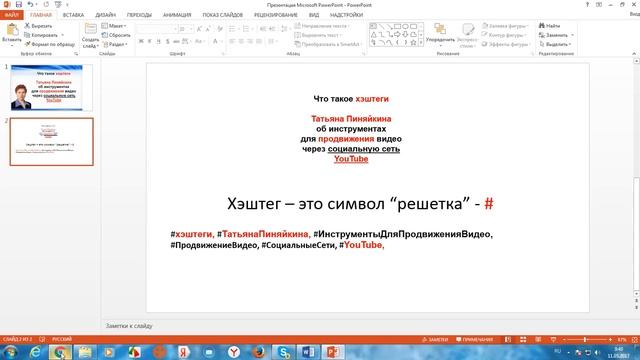
Task: Switch to the ПЕРЕХОДЫ tab
Action: (x=139, y=15)
